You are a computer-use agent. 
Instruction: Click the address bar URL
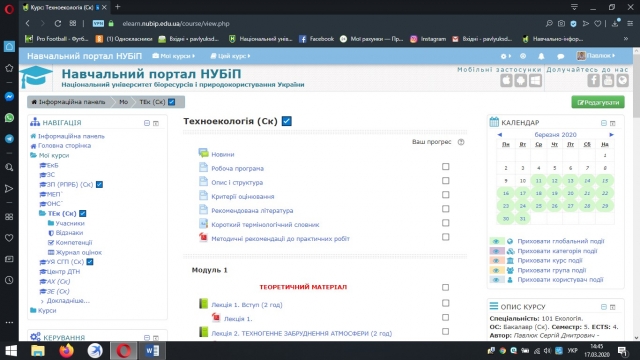click(176, 24)
